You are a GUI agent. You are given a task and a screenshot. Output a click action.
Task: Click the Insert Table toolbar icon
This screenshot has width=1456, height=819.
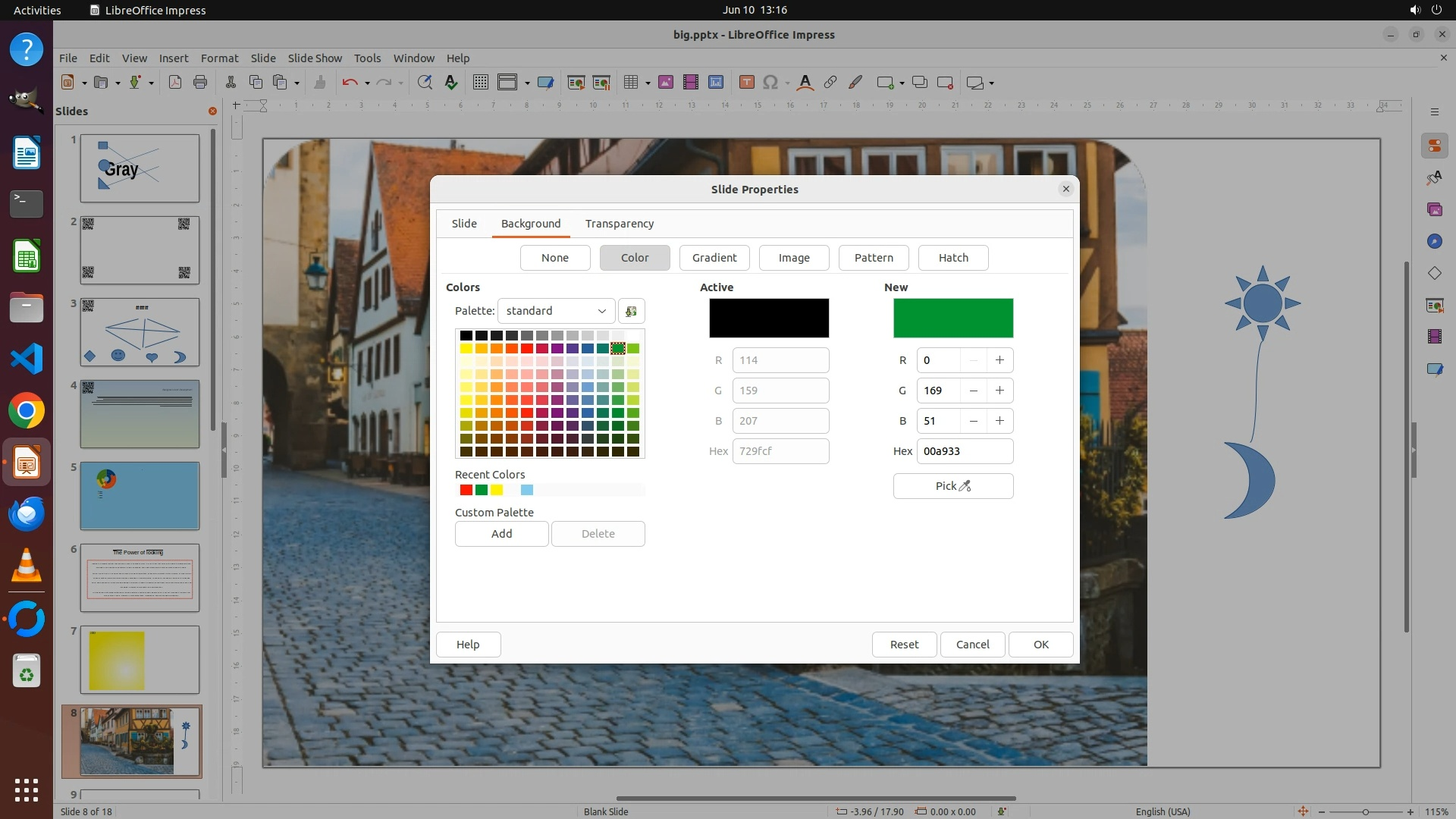coord(630,83)
